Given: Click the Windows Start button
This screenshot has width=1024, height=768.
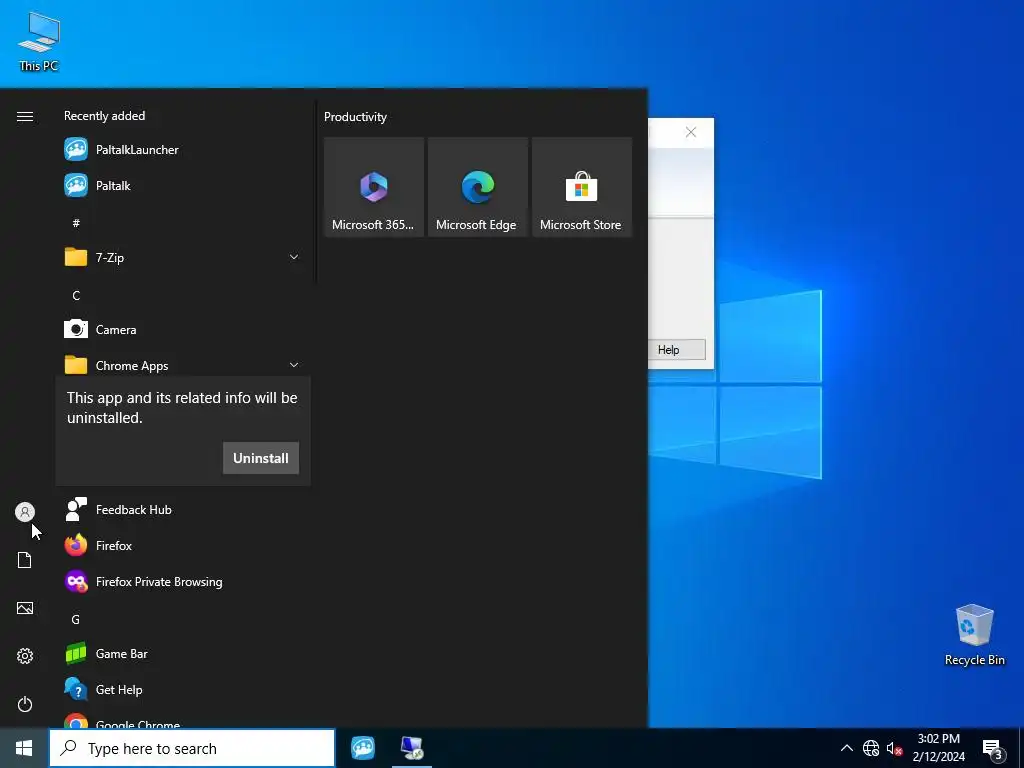Looking at the screenshot, I should (x=24, y=748).
